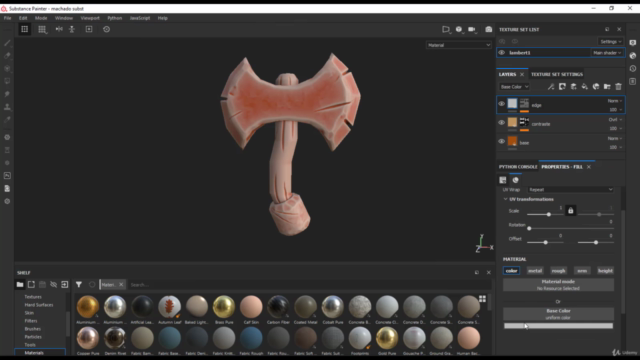Hide the base layer

[x=502, y=141]
